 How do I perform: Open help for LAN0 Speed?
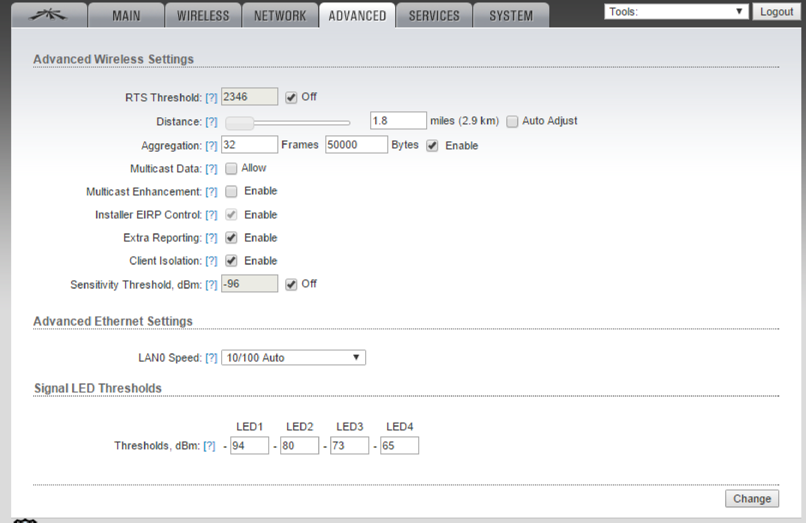tap(211, 358)
